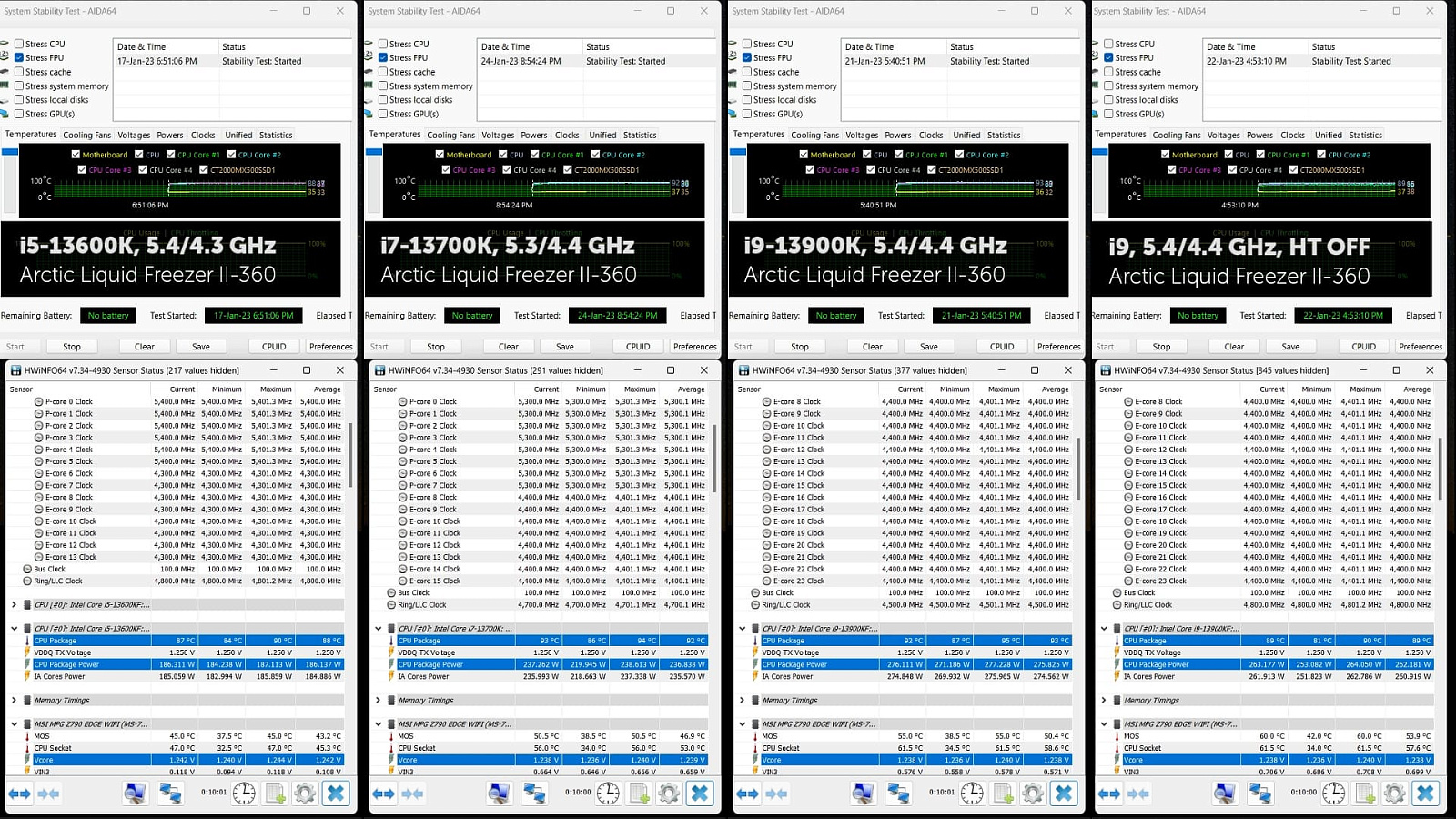Enable Stress local disks in i9-13900K AIDA64 window

pyautogui.click(x=747, y=100)
